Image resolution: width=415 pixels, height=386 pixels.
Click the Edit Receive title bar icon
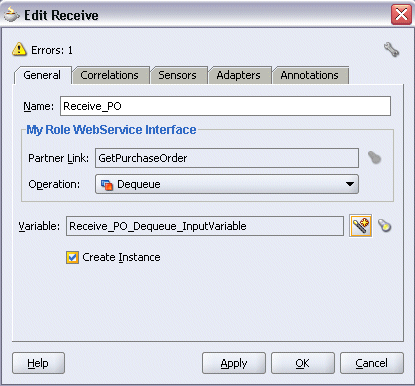11,15
